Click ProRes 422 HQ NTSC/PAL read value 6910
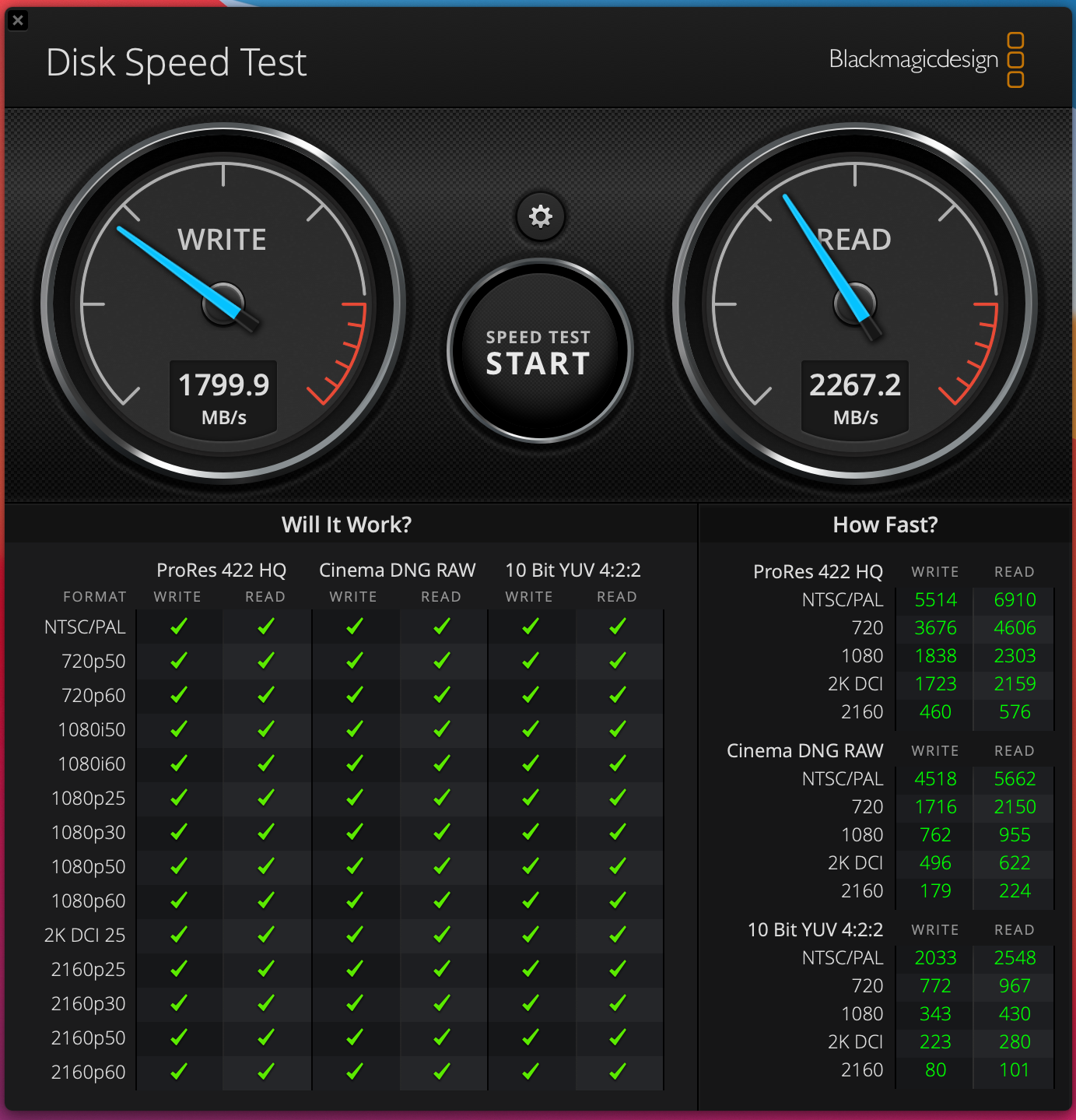 (x=1015, y=600)
